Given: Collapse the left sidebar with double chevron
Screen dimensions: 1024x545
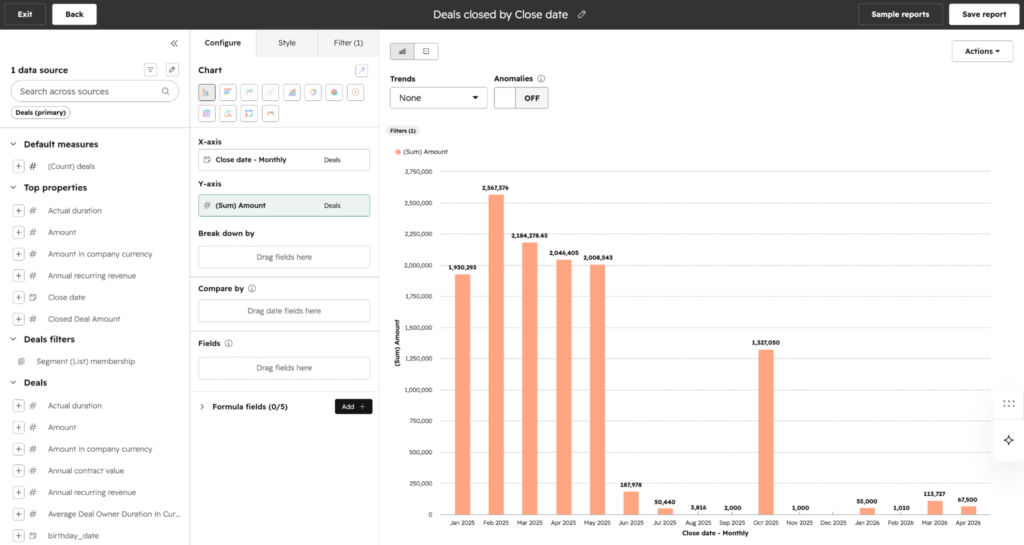Looking at the screenshot, I should [174, 43].
